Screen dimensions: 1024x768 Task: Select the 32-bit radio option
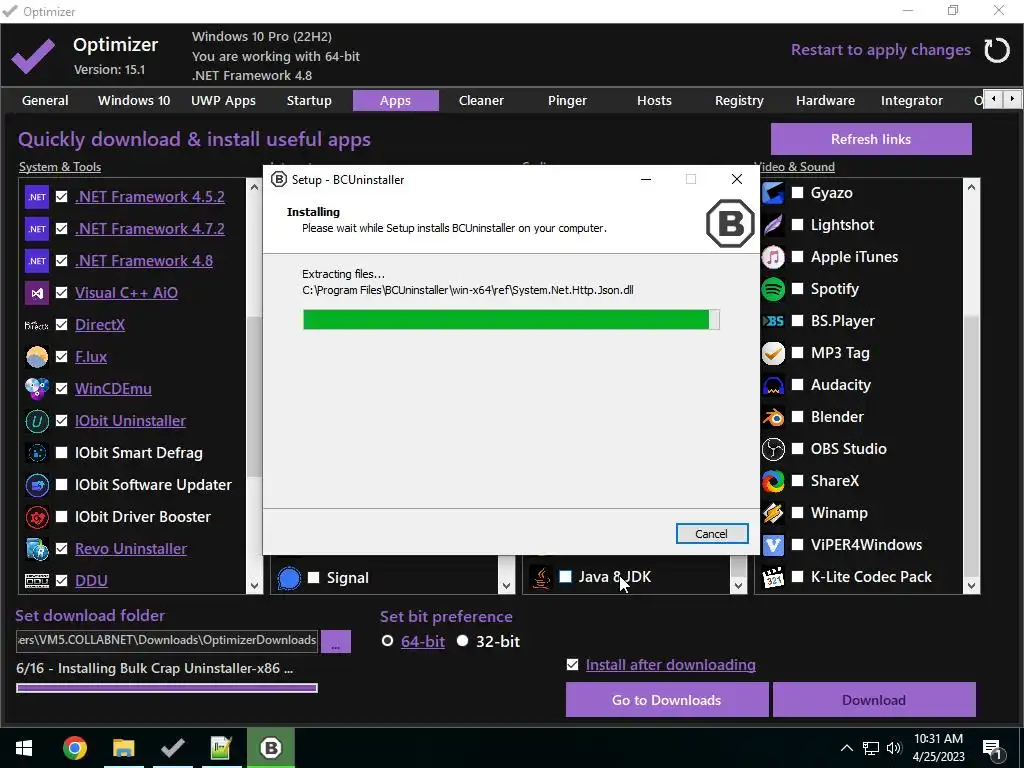click(462, 641)
